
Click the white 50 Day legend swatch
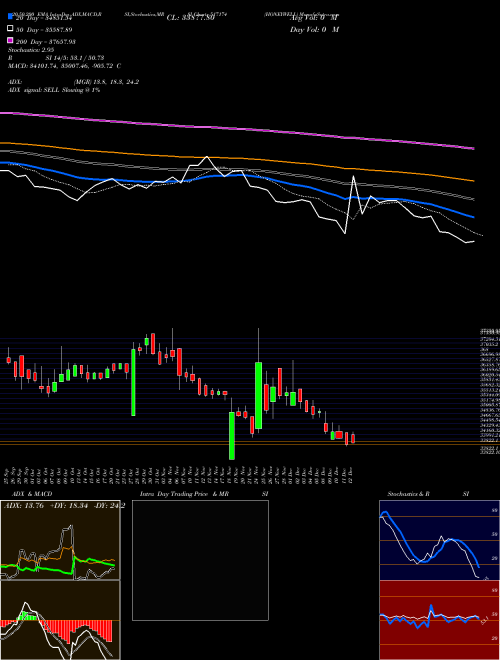tap(11, 29)
